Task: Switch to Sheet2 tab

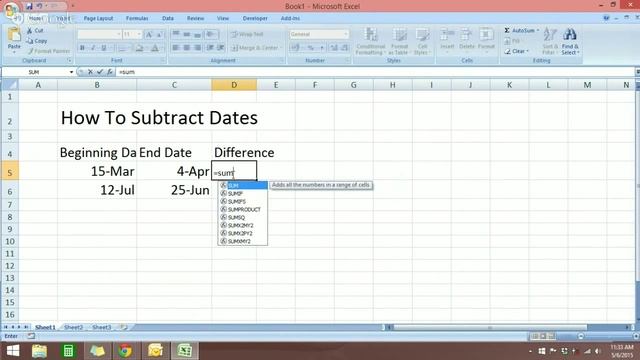Action: tap(73, 327)
